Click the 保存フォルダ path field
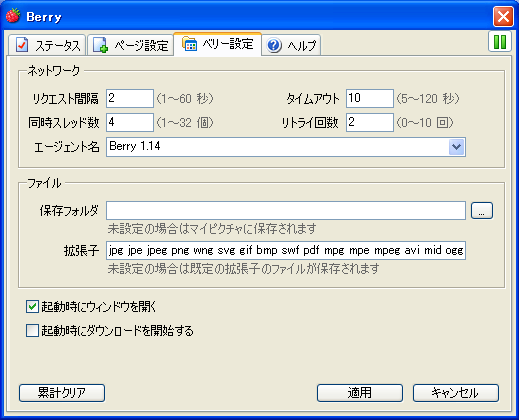This screenshot has height=420, width=519. click(286, 210)
